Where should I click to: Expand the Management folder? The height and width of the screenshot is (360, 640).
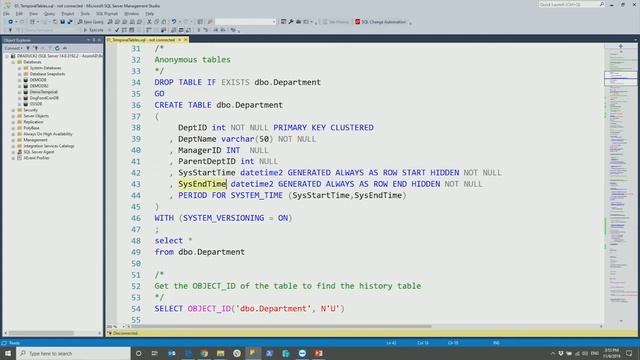13,140
